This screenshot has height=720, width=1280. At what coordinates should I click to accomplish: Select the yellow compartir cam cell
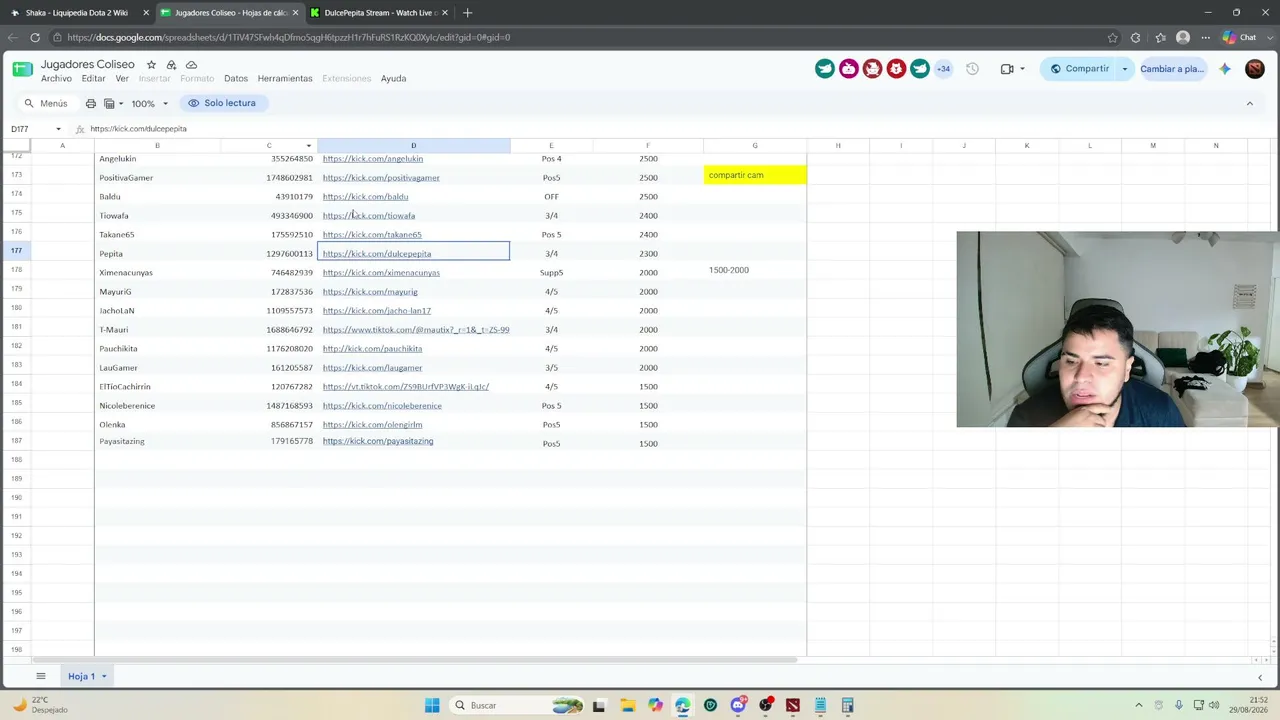click(755, 175)
